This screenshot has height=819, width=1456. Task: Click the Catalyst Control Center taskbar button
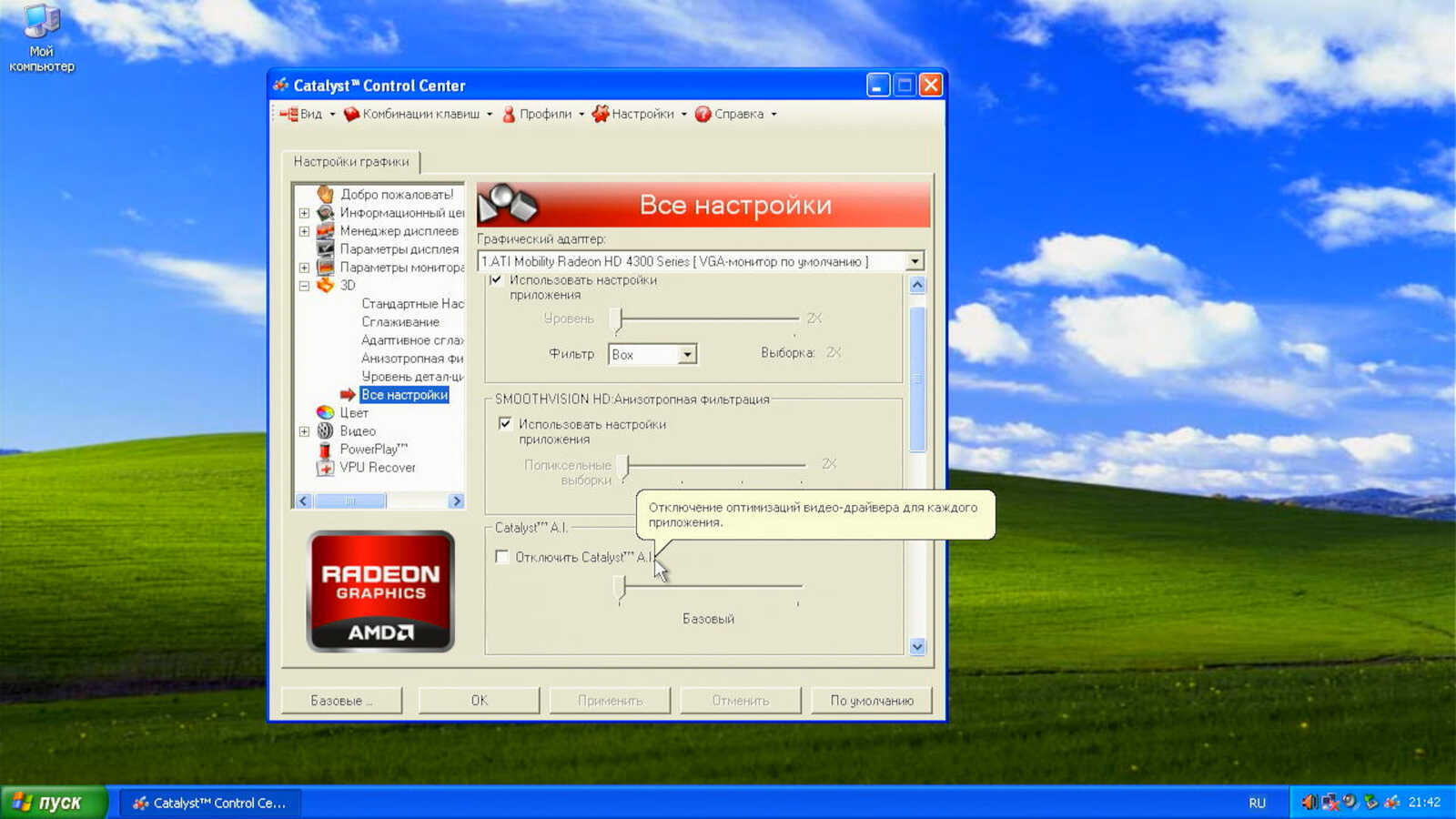209,803
